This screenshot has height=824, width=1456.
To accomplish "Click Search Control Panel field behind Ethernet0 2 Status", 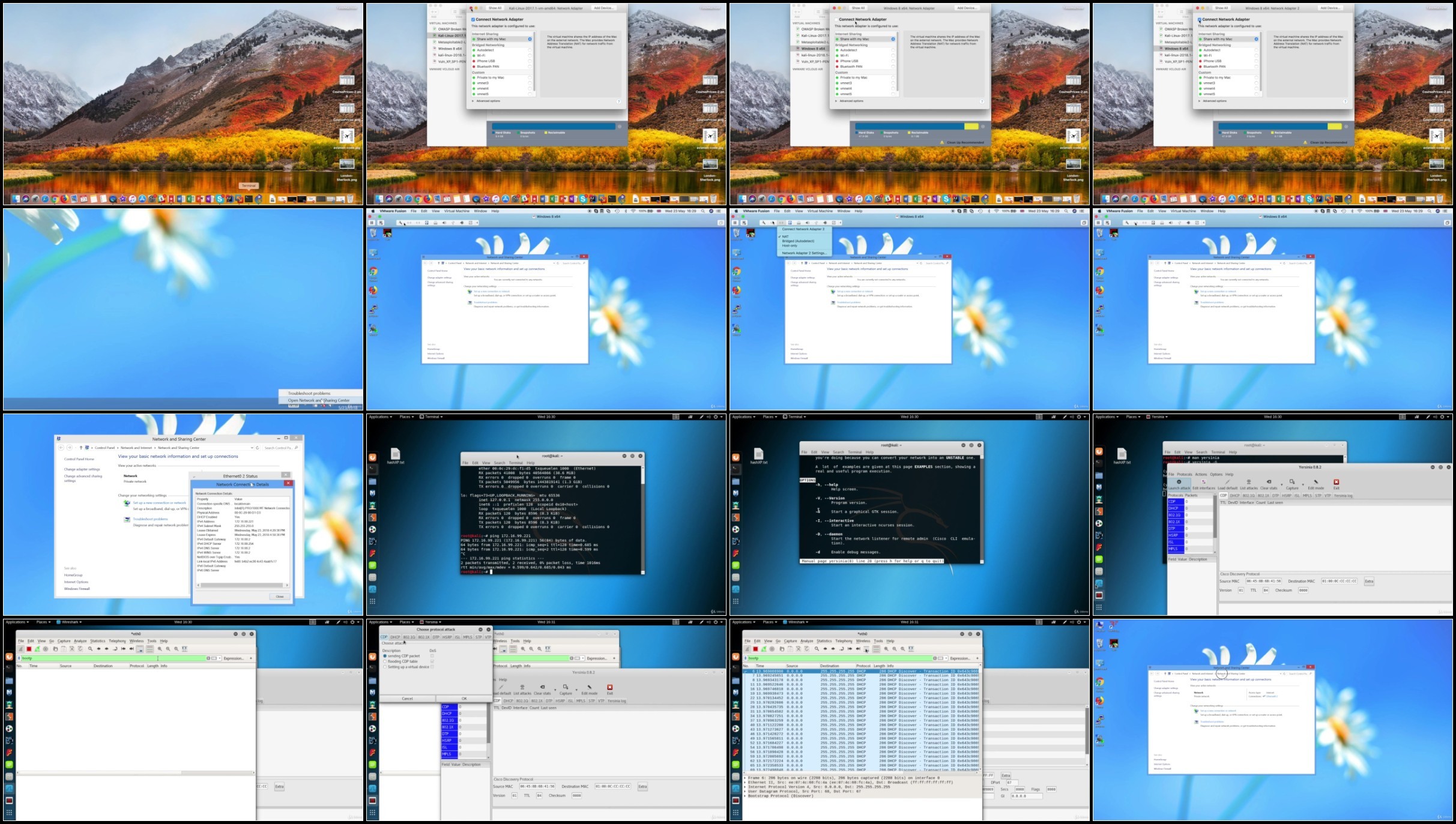I will (x=281, y=448).
